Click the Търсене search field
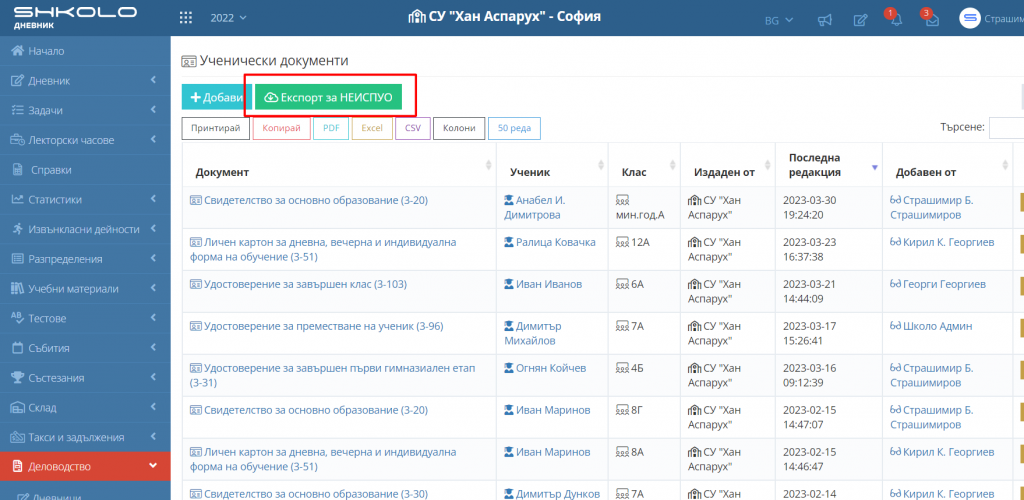This screenshot has height=500, width=1024. pyautogui.click(x=1006, y=128)
